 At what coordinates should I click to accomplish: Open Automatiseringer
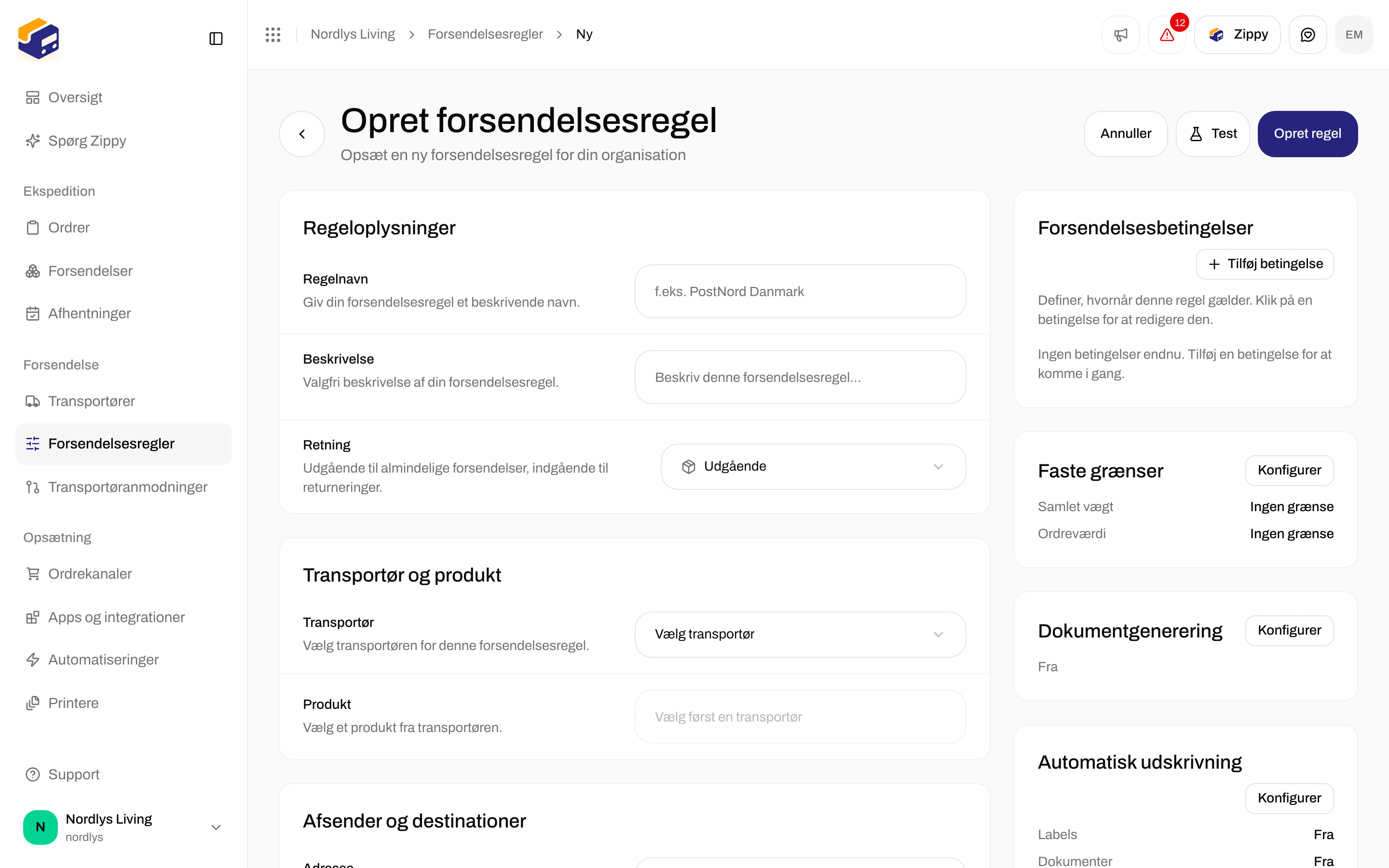pyautogui.click(x=123, y=660)
